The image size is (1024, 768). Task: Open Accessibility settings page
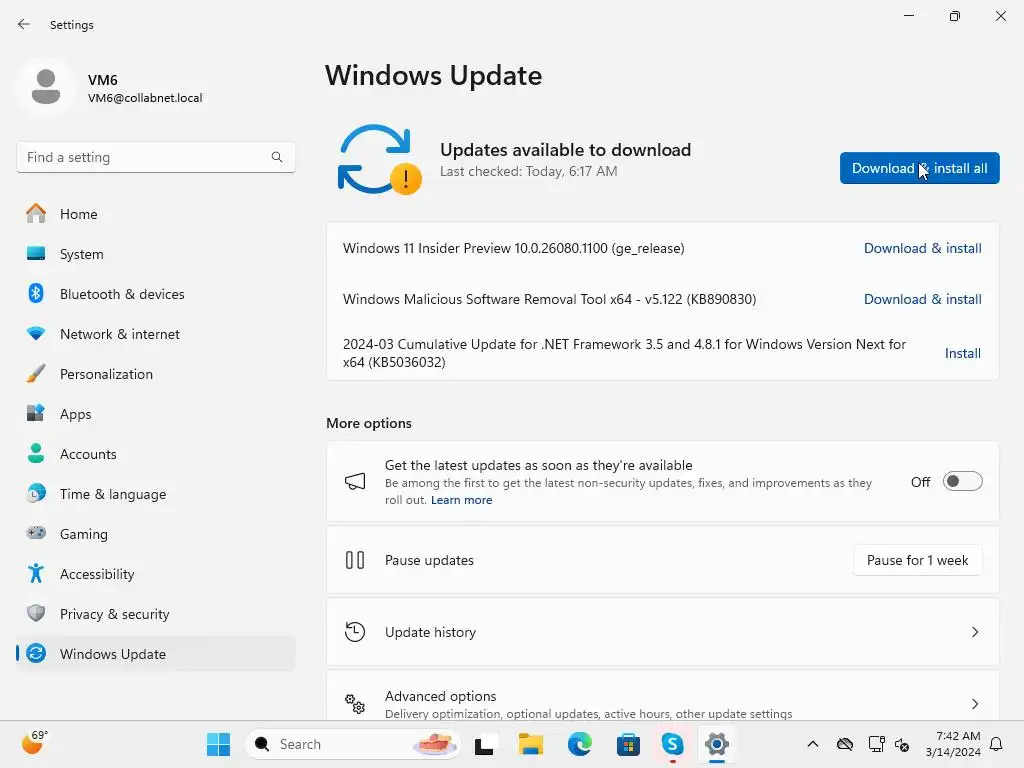pyautogui.click(x=156, y=573)
